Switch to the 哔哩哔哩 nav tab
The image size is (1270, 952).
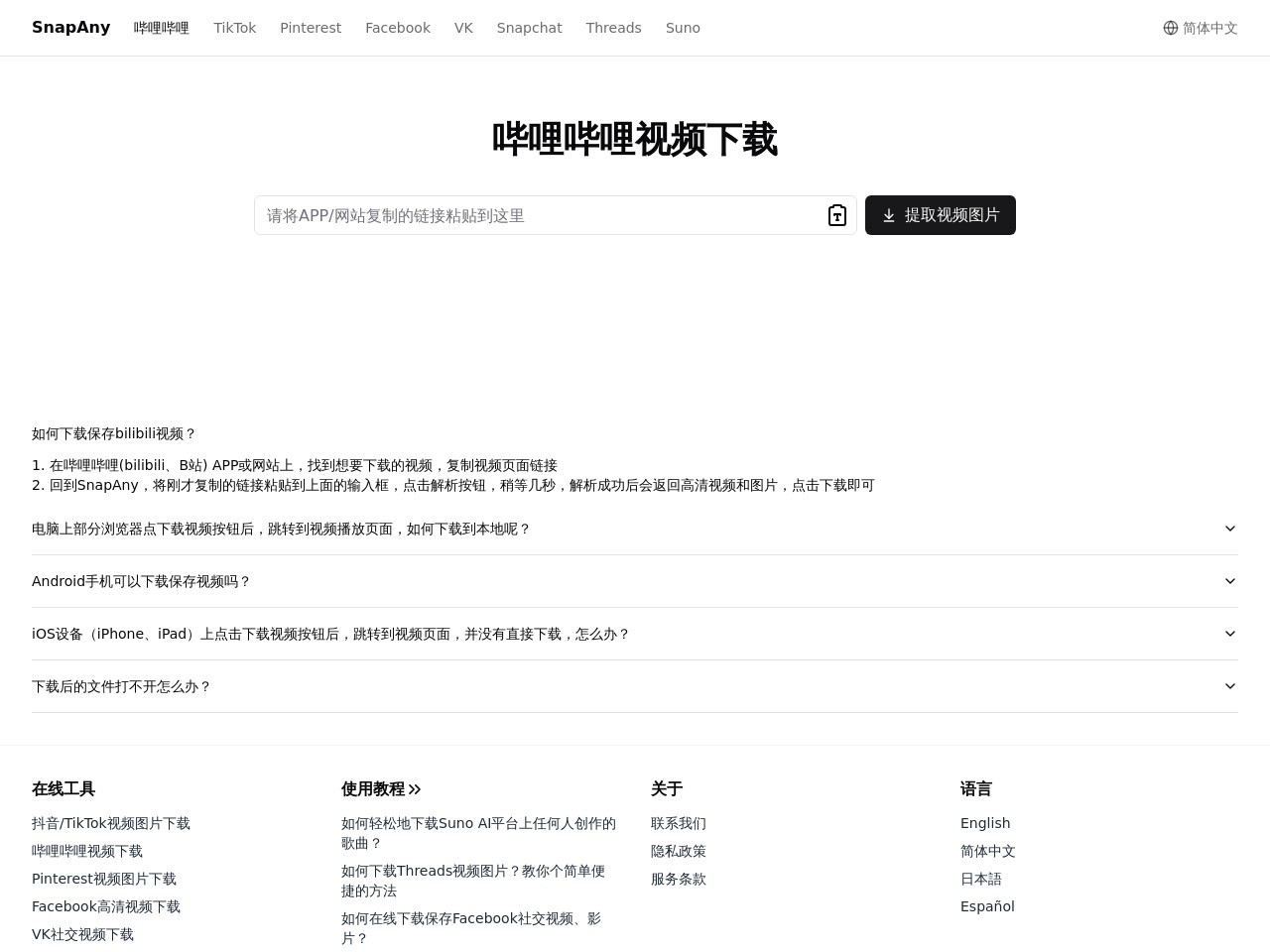(162, 28)
